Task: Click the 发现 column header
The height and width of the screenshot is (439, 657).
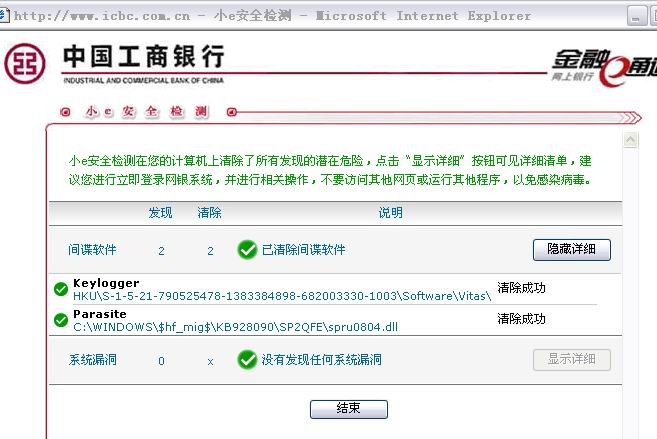Action: [160, 212]
